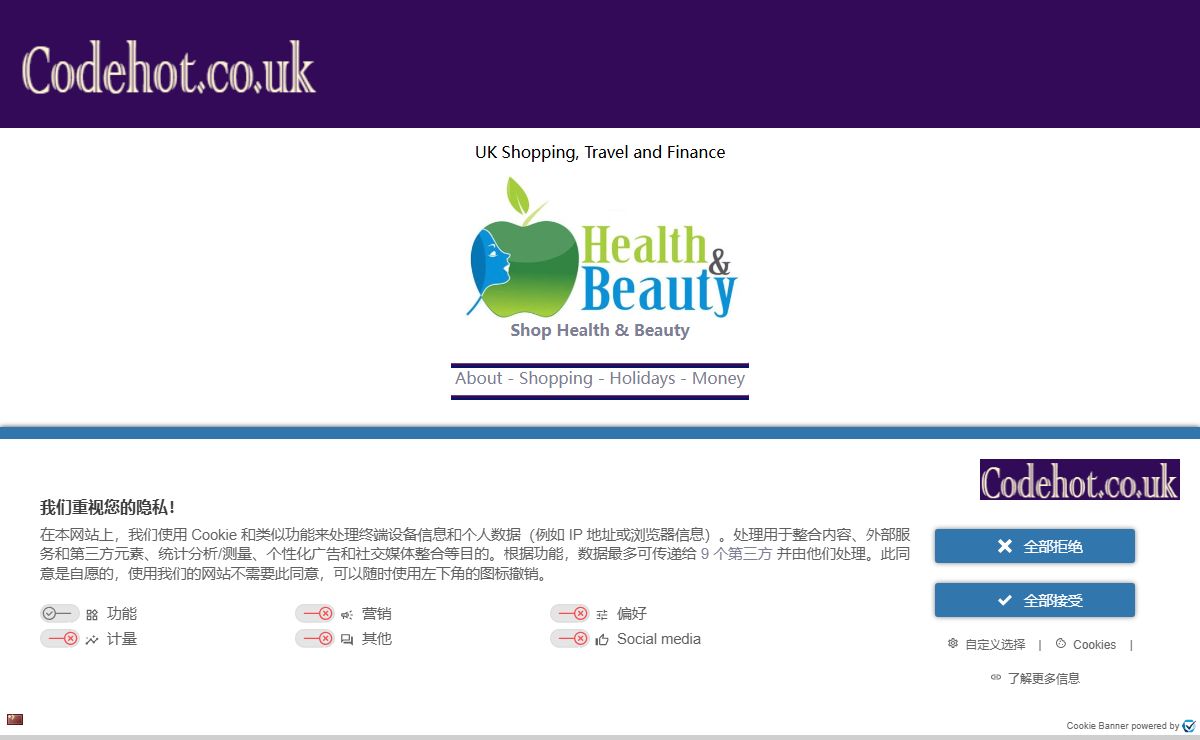The width and height of the screenshot is (1200, 740).
Task: Click the Shop Health & Beauty link
Action: coord(600,330)
